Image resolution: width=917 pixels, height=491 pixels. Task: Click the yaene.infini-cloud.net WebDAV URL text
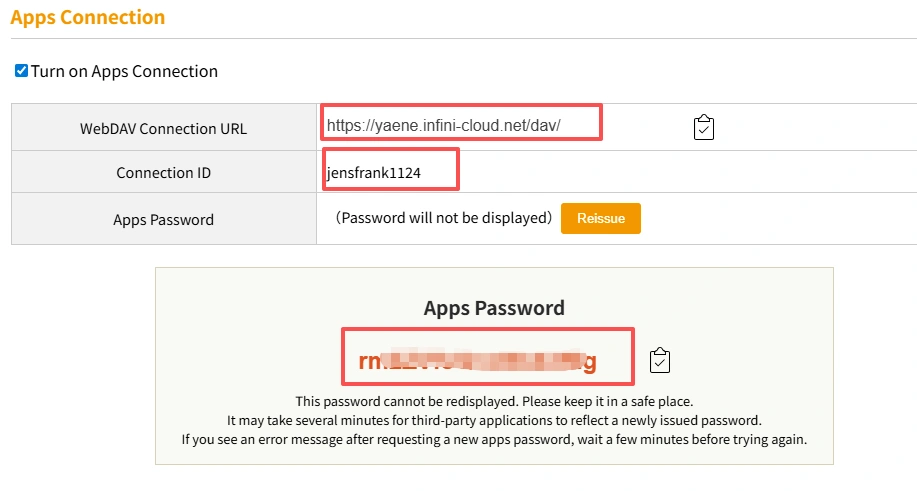(x=444, y=126)
